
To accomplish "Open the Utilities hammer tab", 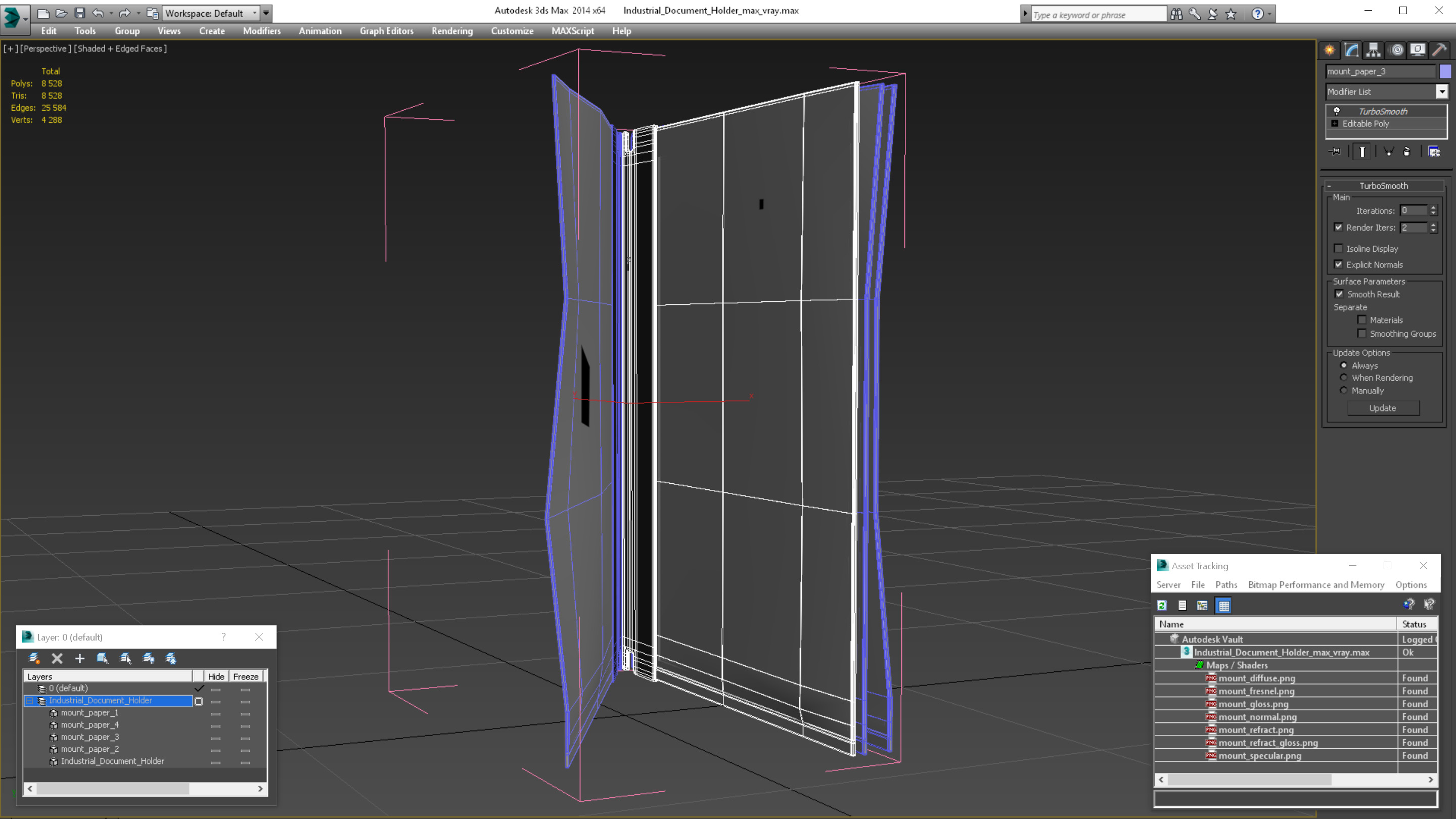I will point(1439,51).
